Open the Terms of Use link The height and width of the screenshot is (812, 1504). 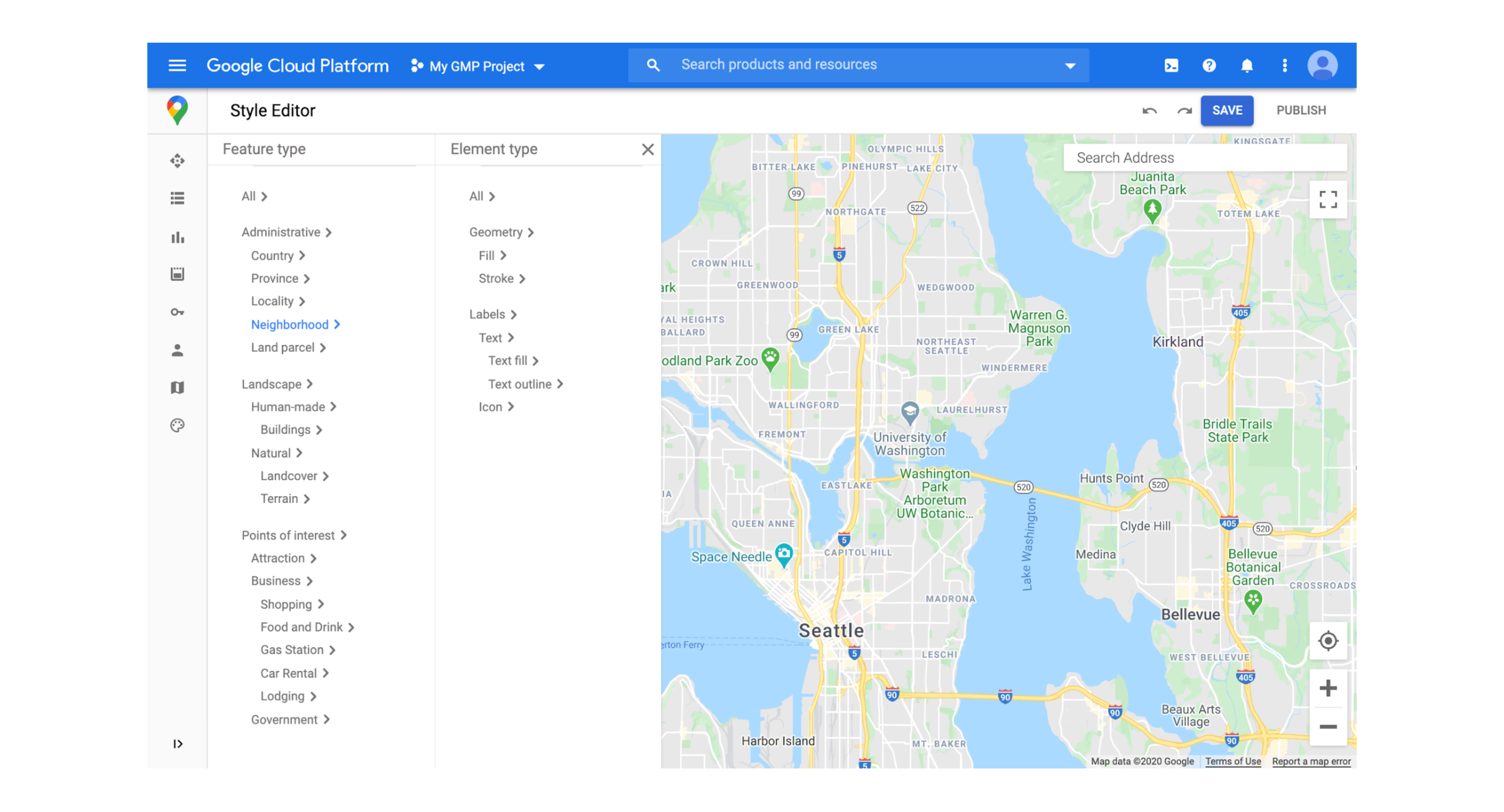[1232, 761]
